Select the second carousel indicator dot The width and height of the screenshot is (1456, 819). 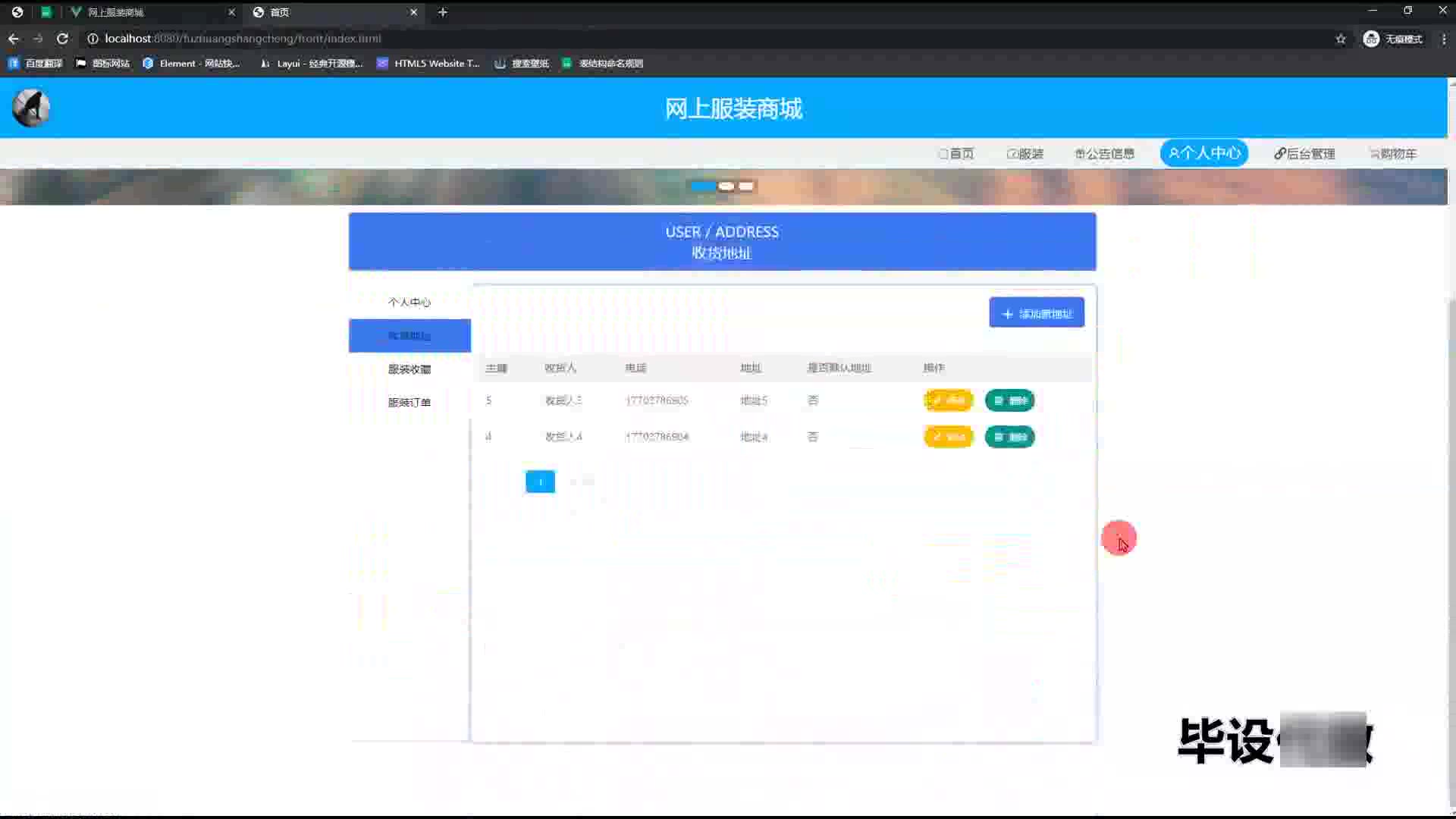726,186
